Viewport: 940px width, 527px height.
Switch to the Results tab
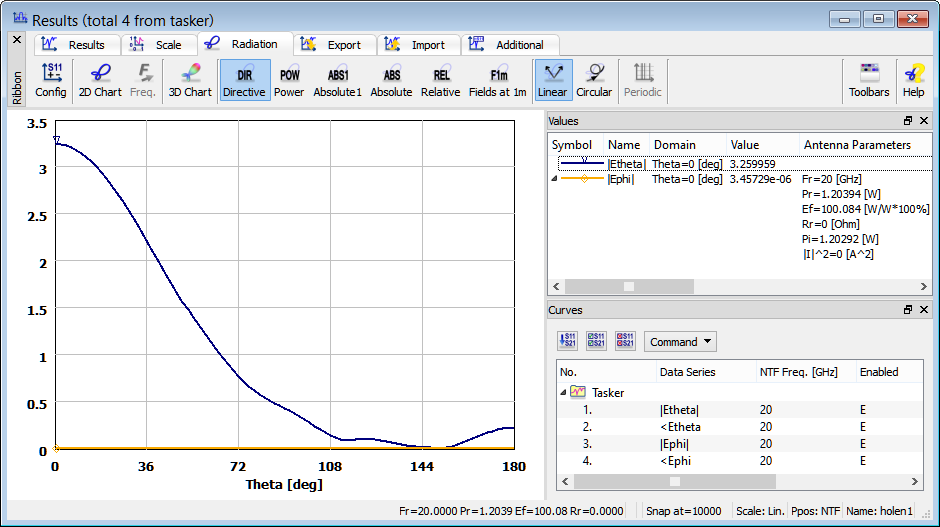point(77,45)
